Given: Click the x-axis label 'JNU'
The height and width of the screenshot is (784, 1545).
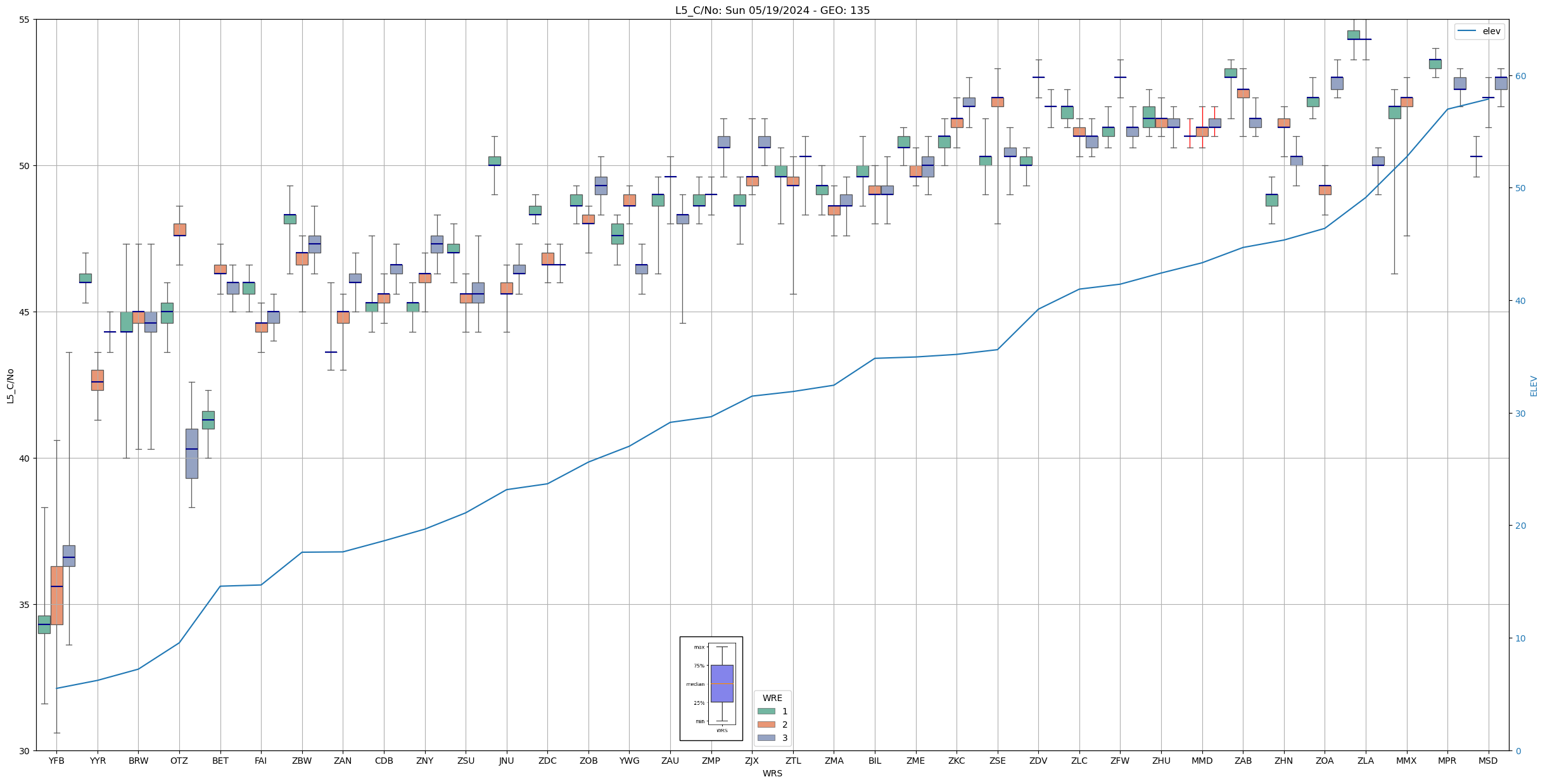Looking at the screenshot, I should point(506,761).
